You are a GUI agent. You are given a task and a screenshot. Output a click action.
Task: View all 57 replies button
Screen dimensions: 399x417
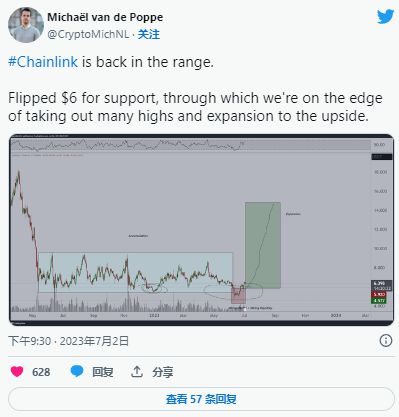click(201, 399)
